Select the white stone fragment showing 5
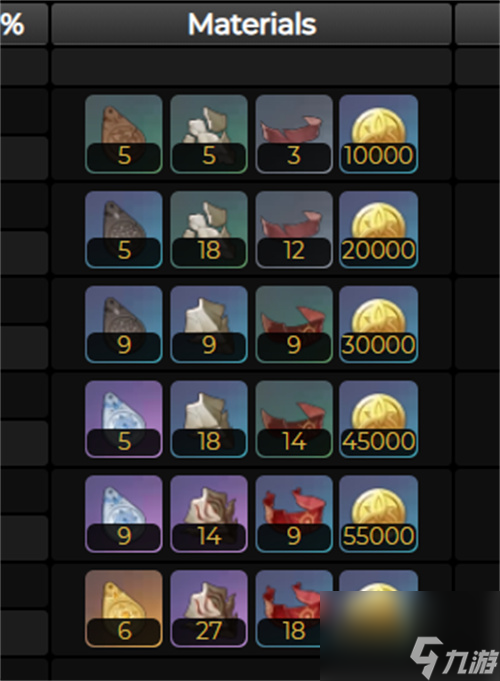Screen dimensions: 500x681 click(209, 134)
